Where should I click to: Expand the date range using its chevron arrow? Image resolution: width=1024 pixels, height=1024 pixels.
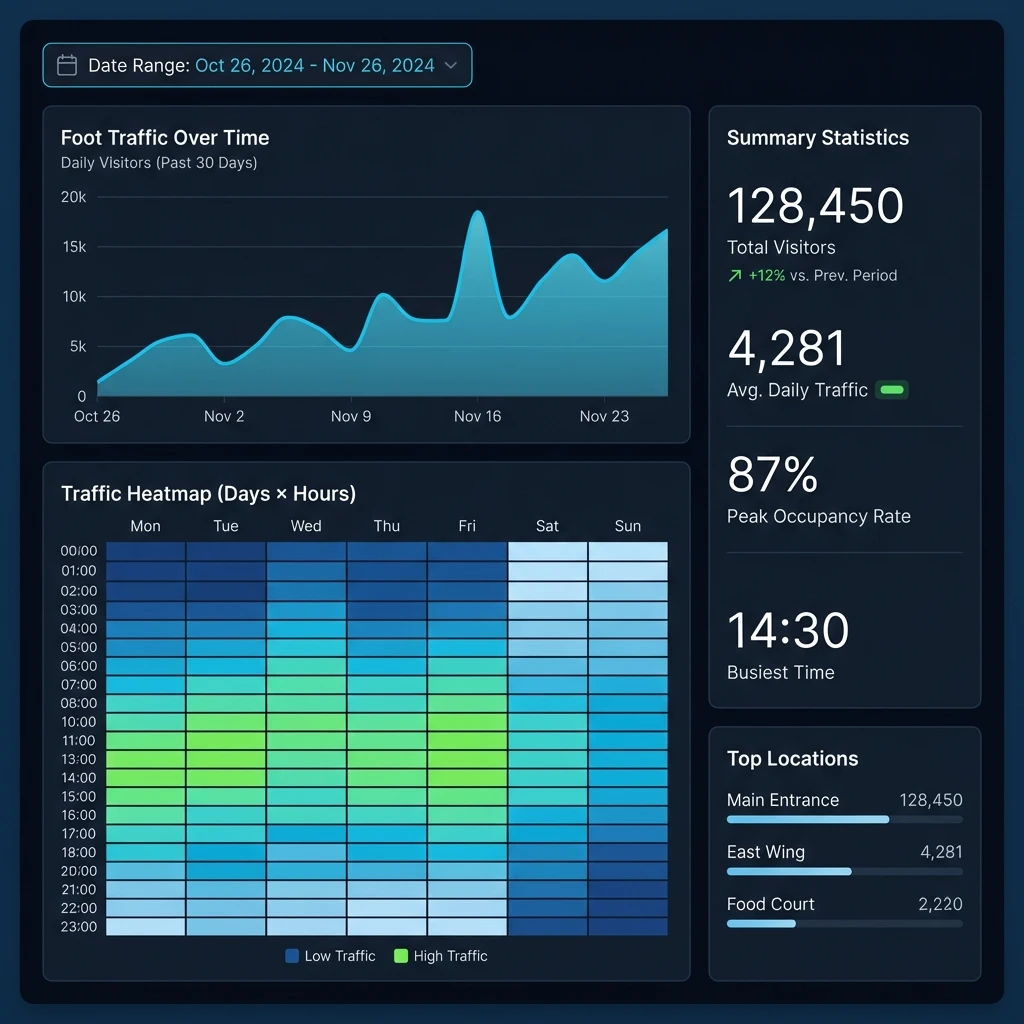453,64
